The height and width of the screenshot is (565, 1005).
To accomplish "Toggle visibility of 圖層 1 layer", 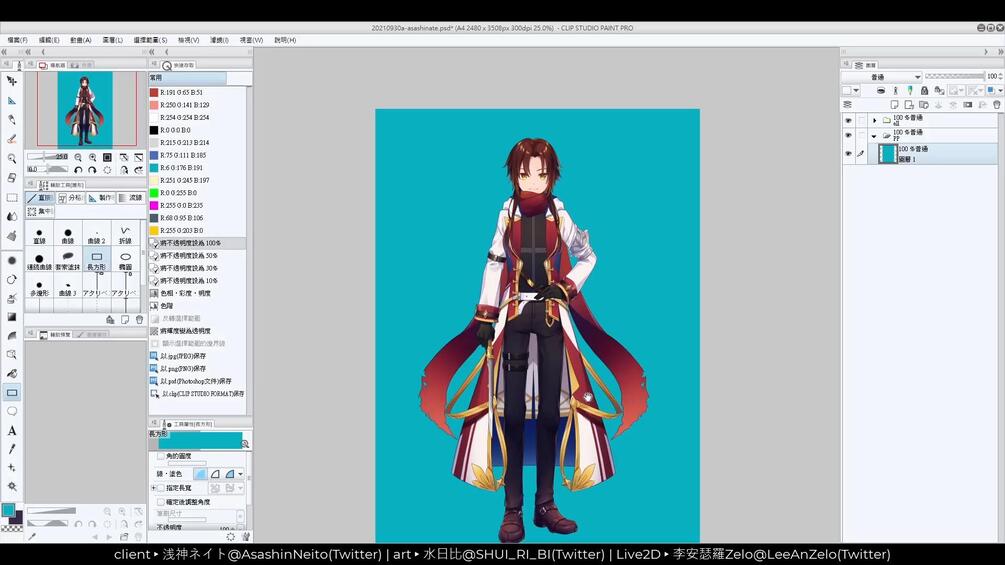I will [848, 154].
